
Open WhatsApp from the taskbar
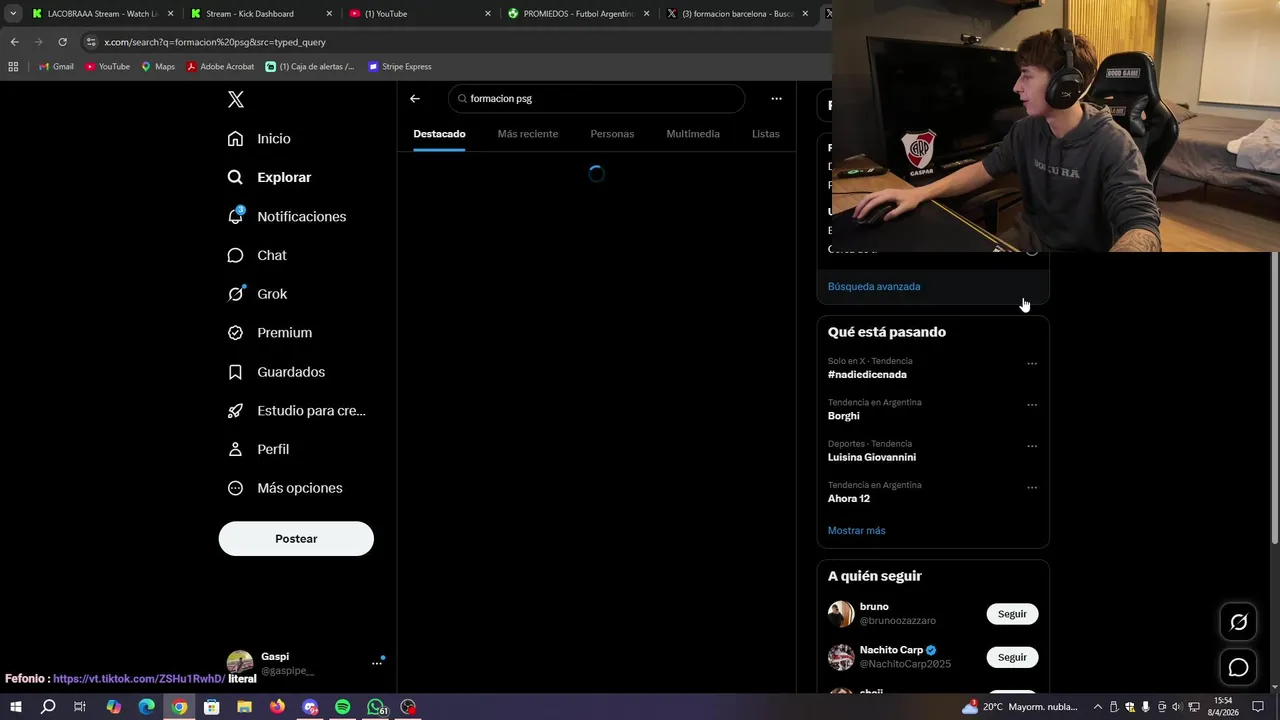click(x=376, y=707)
